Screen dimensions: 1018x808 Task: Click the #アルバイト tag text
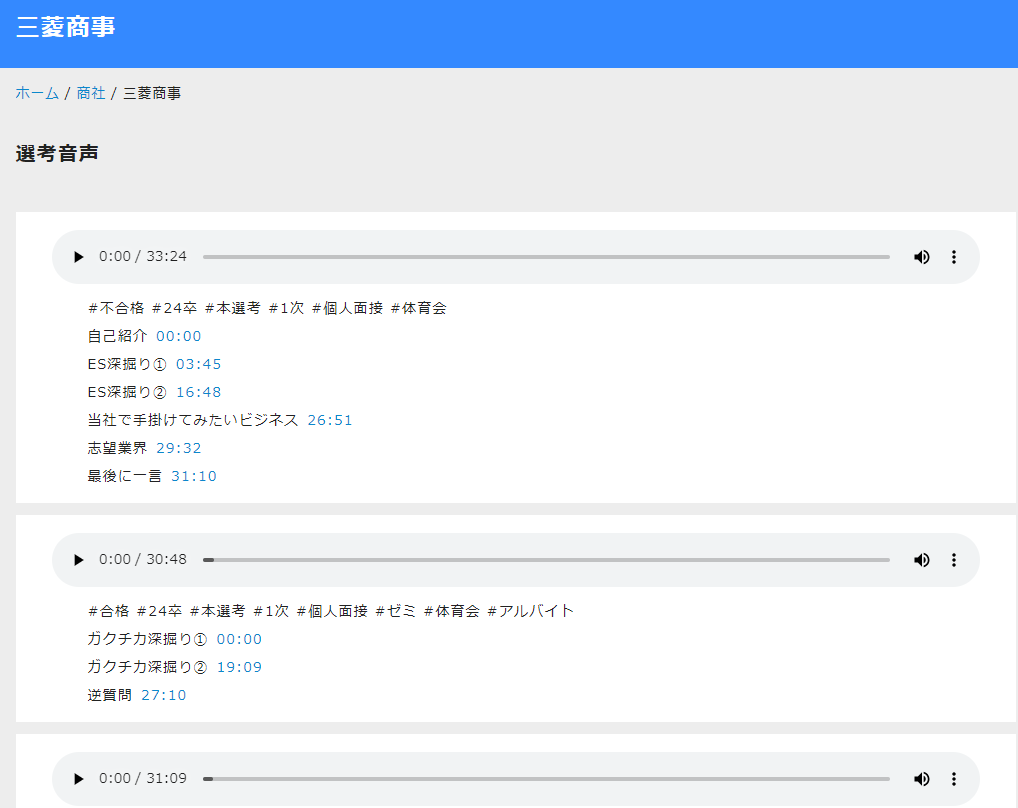530,611
